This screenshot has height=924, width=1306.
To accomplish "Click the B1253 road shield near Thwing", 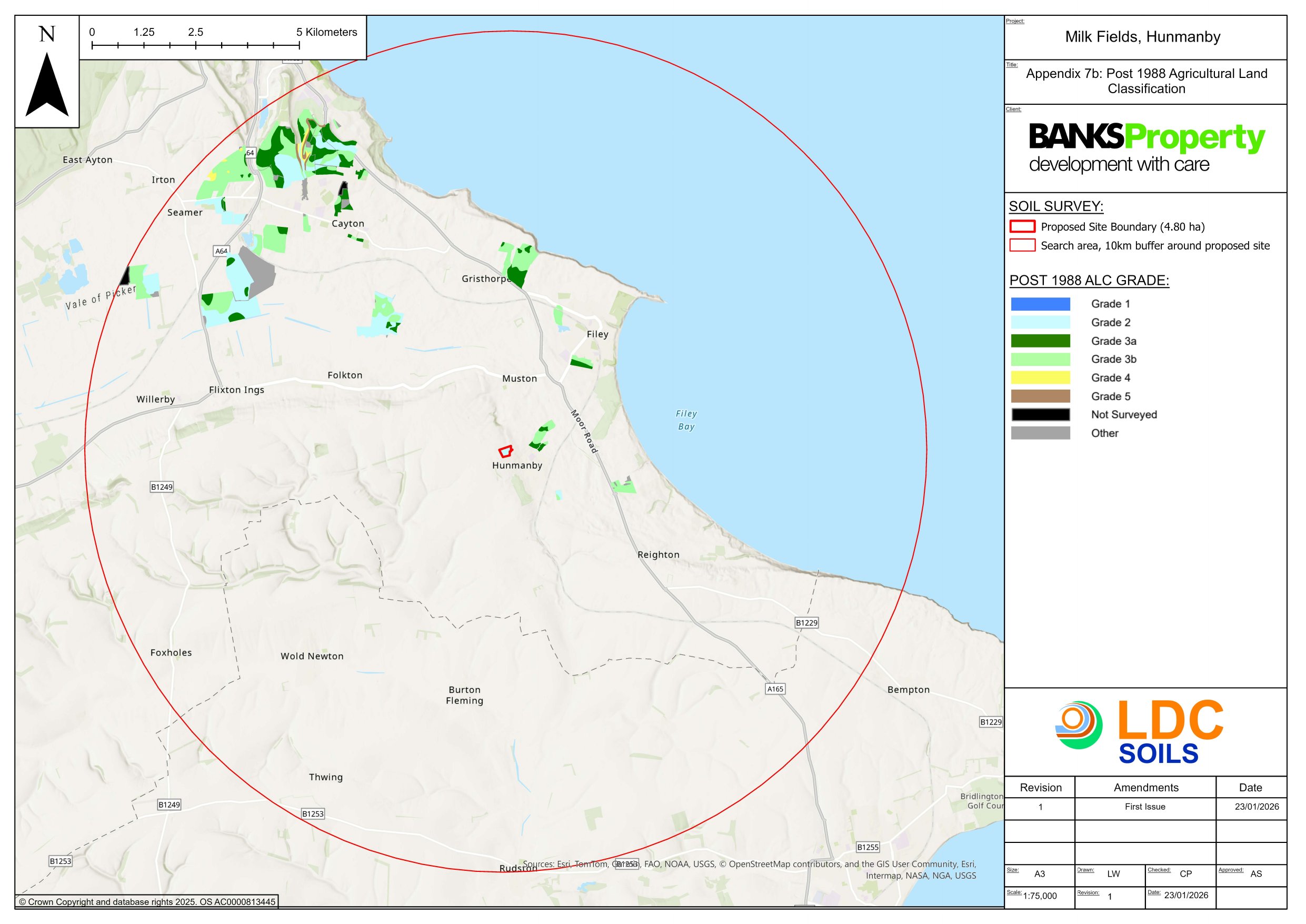I will pos(313,814).
